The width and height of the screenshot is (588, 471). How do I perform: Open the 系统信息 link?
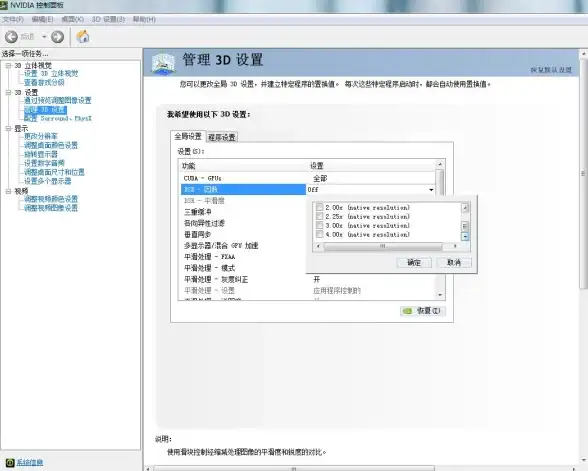(x=30, y=462)
